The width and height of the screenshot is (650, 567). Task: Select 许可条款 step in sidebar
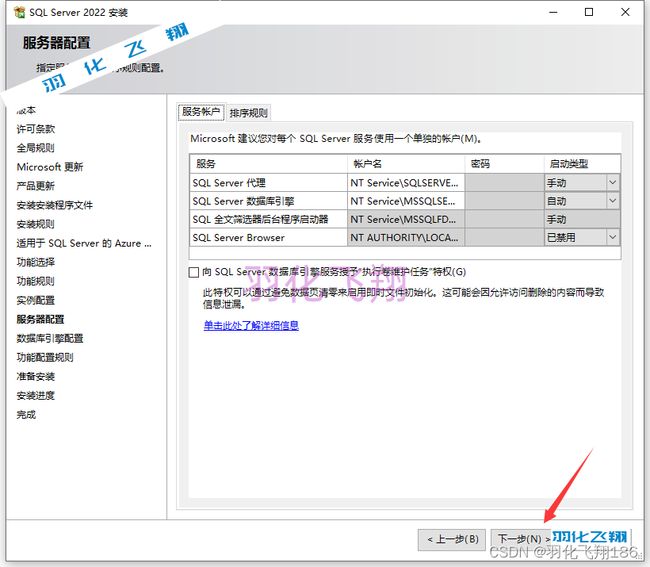36,129
